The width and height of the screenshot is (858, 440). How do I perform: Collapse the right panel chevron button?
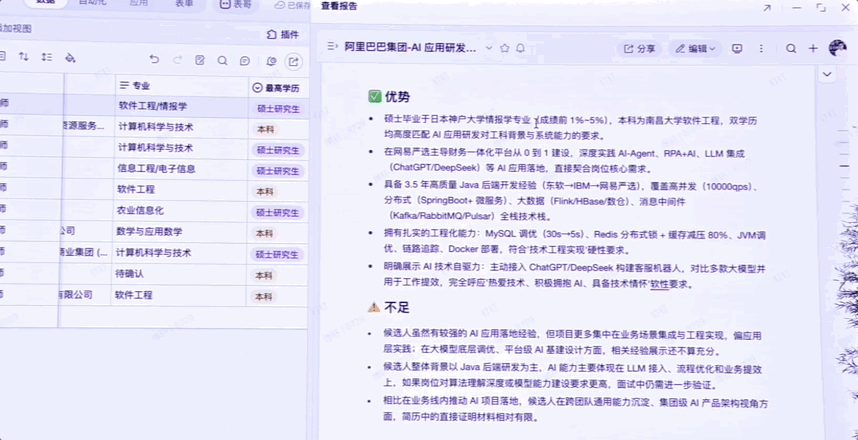[827, 74]
